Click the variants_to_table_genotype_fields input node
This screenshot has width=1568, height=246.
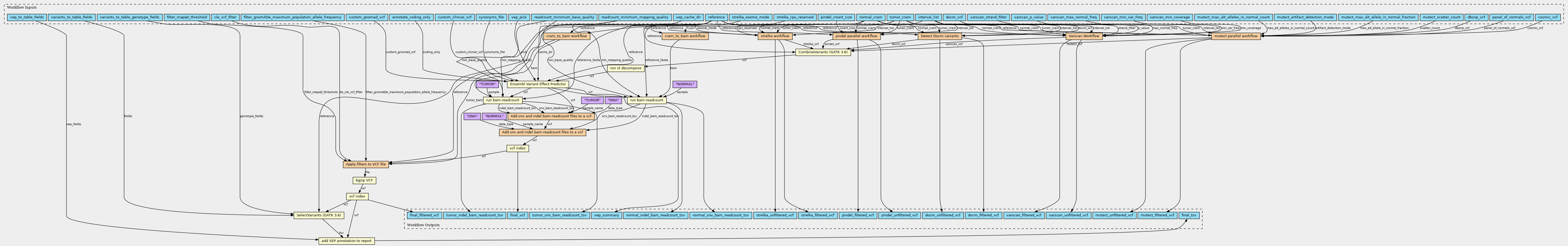coord(130,18)
